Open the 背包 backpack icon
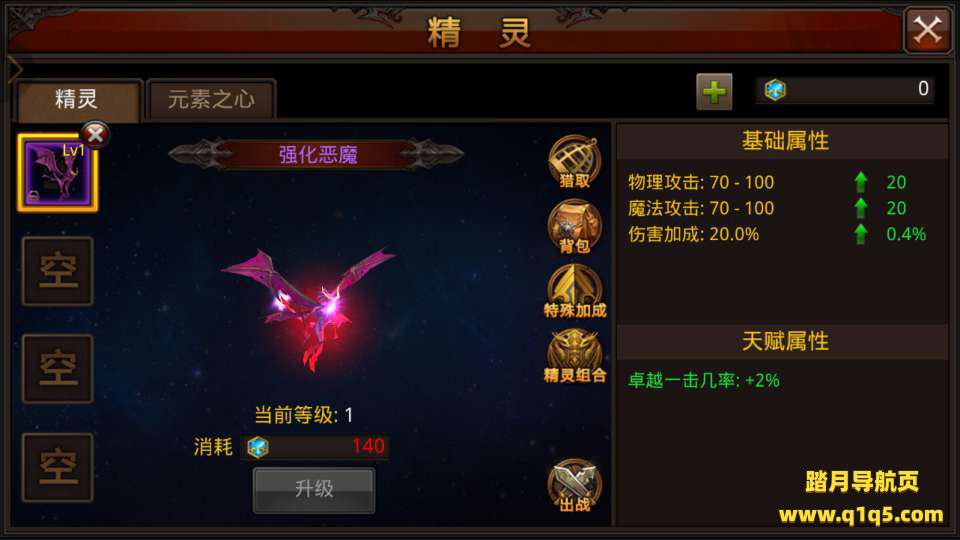 574,227
